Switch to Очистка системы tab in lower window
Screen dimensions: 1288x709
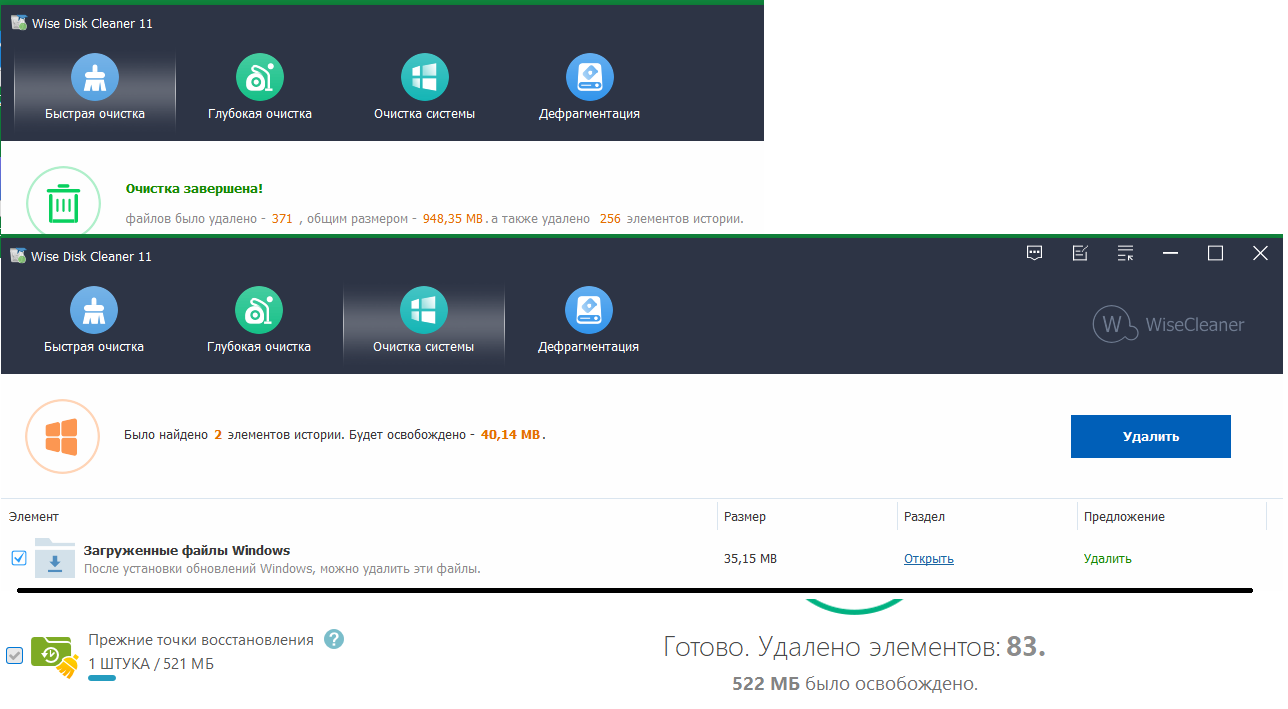tap(424, 347)
